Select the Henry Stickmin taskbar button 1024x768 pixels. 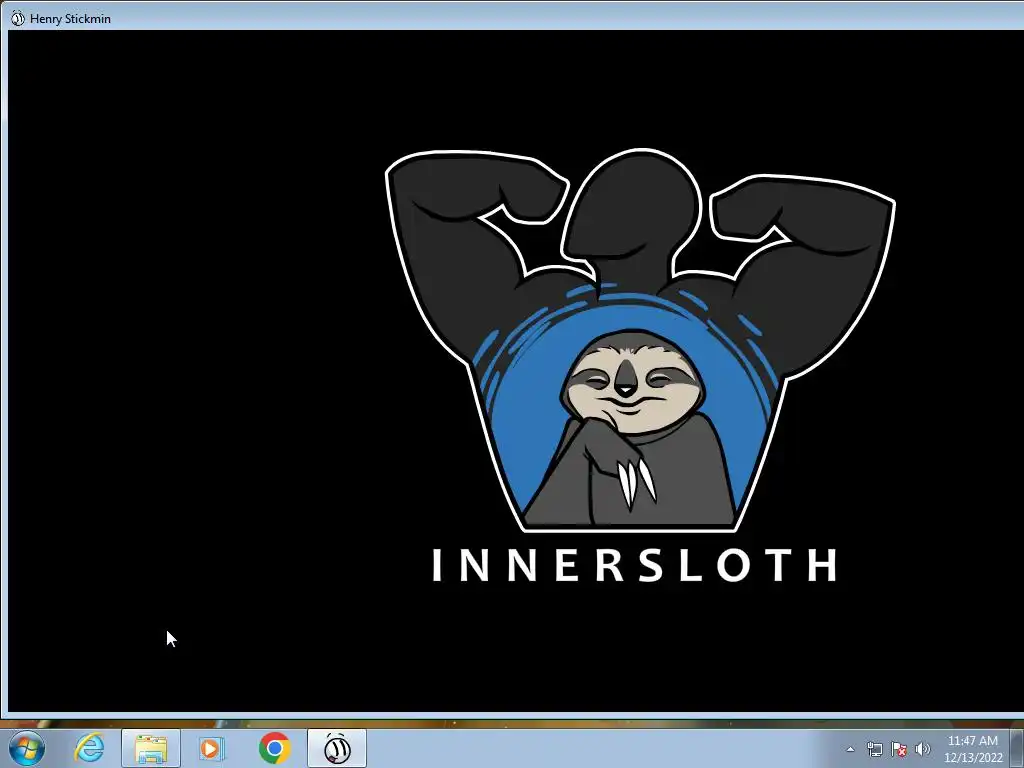[337, 748]
